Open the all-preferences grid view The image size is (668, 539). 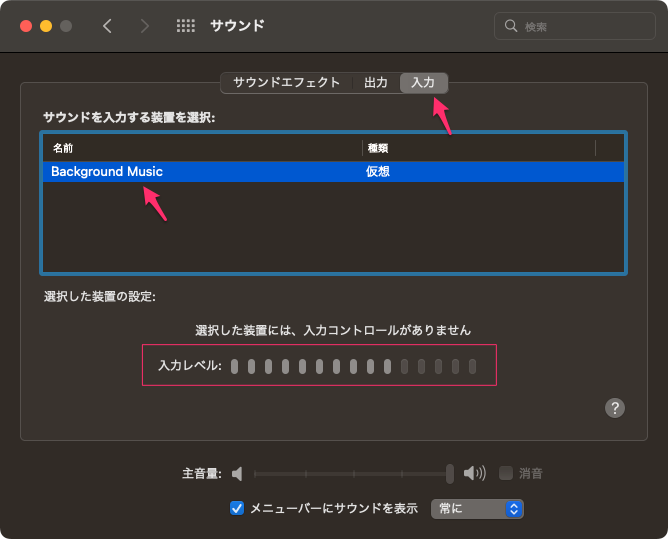(x=185, y=26)
